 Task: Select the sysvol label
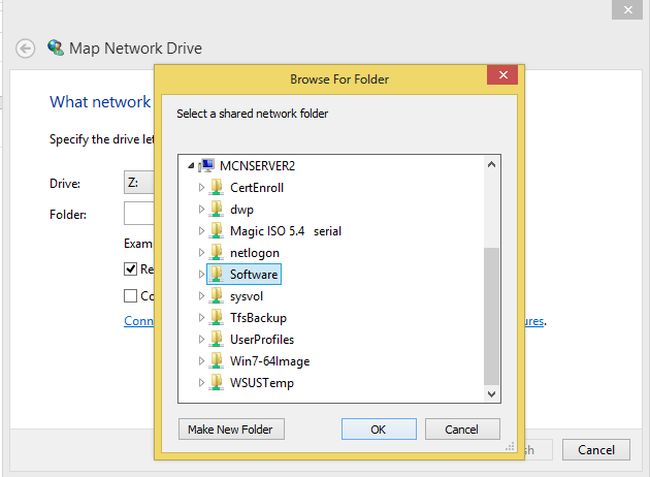[246, 296]
